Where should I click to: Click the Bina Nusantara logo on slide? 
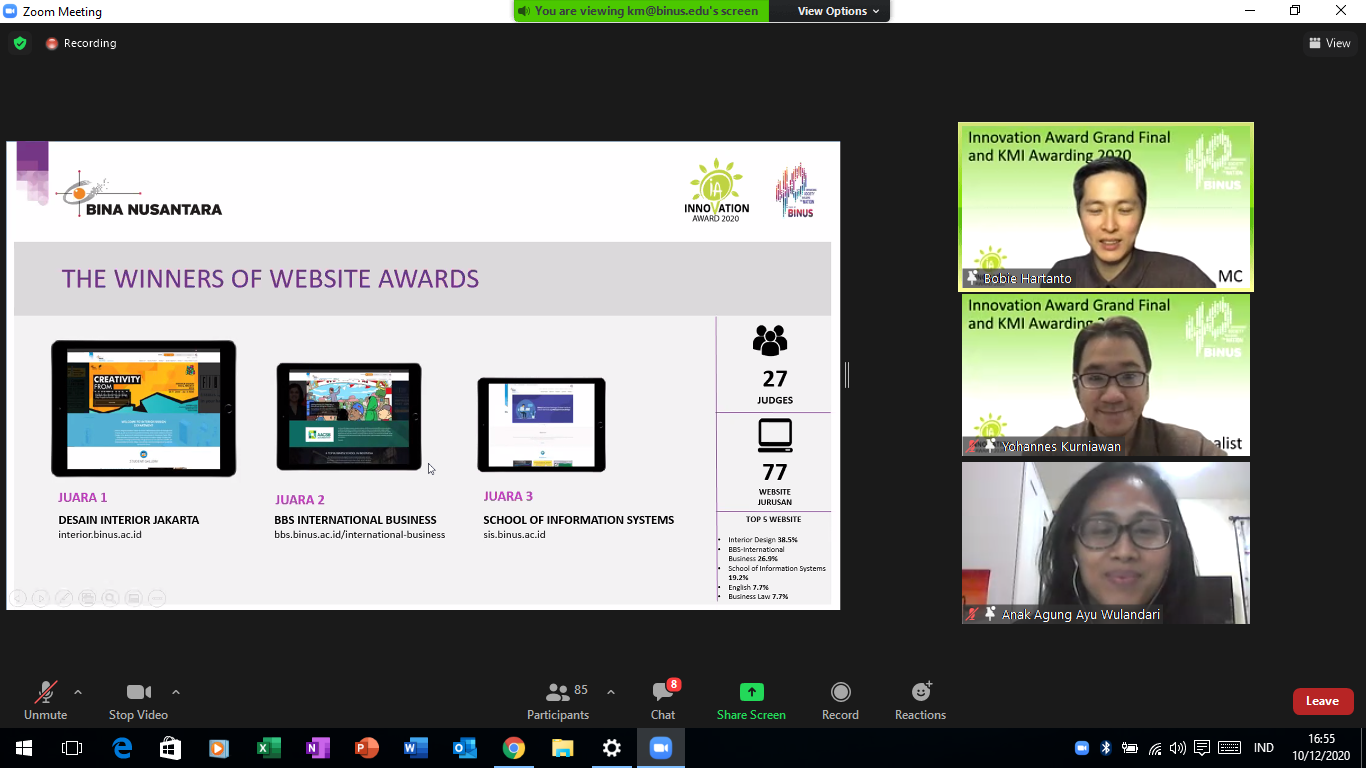[x=139, y=194]
